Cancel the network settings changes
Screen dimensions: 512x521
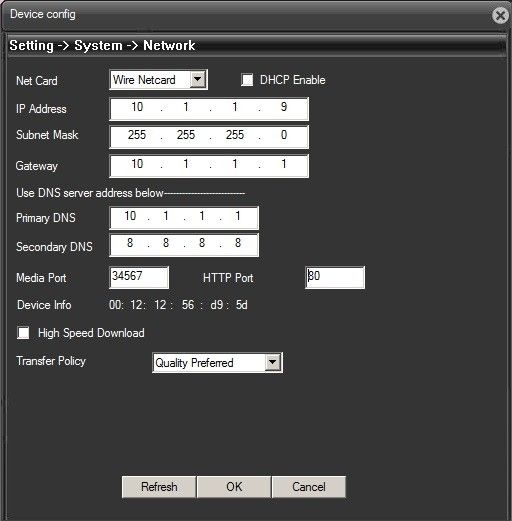[x=309, y=487]
